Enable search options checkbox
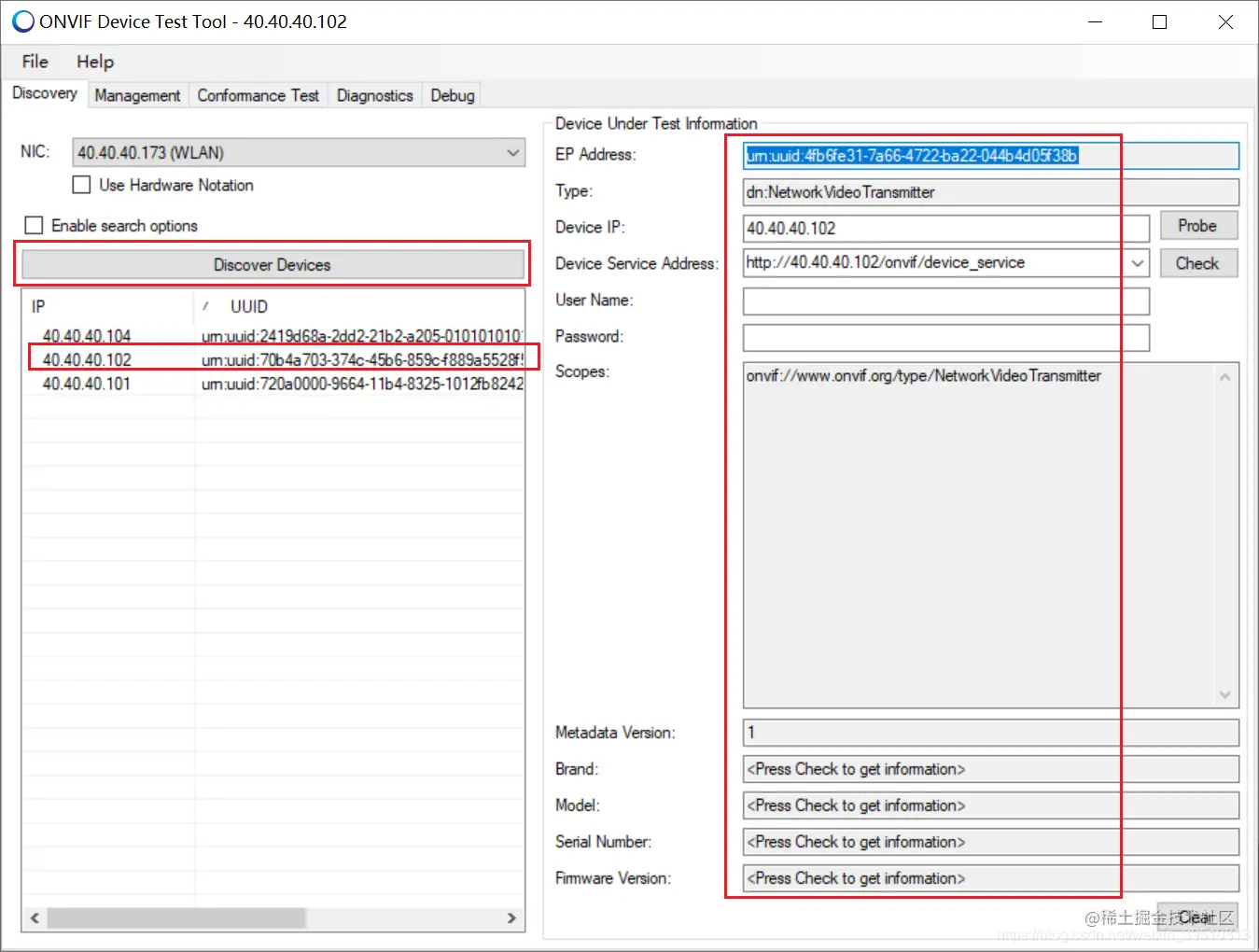This screenshot has height=952, width=1259. click(x=35, y=225)
